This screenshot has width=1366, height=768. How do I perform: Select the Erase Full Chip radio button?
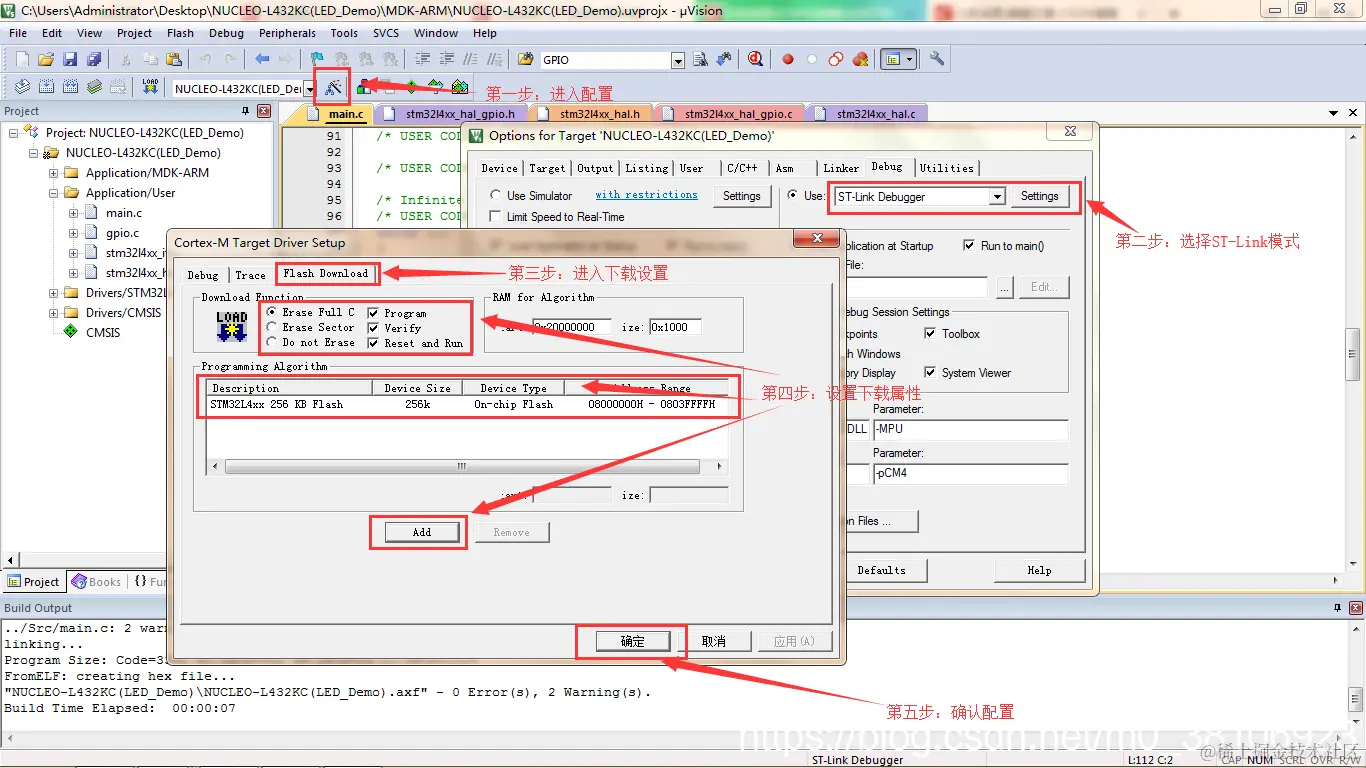(273, 313)
